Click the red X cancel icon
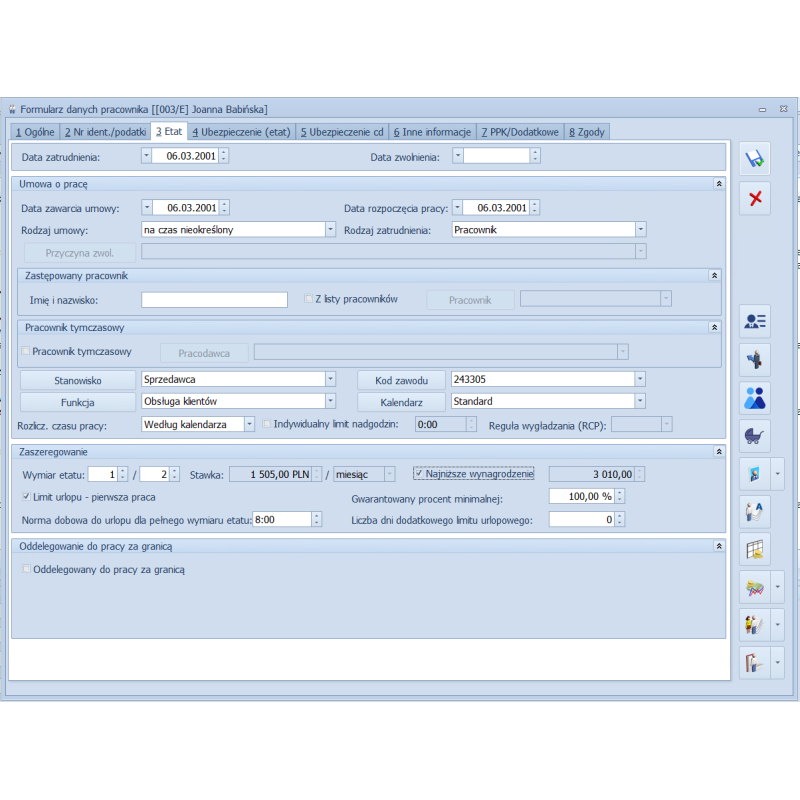This screenshot has height=800, width=800. [x=755, y=198]
